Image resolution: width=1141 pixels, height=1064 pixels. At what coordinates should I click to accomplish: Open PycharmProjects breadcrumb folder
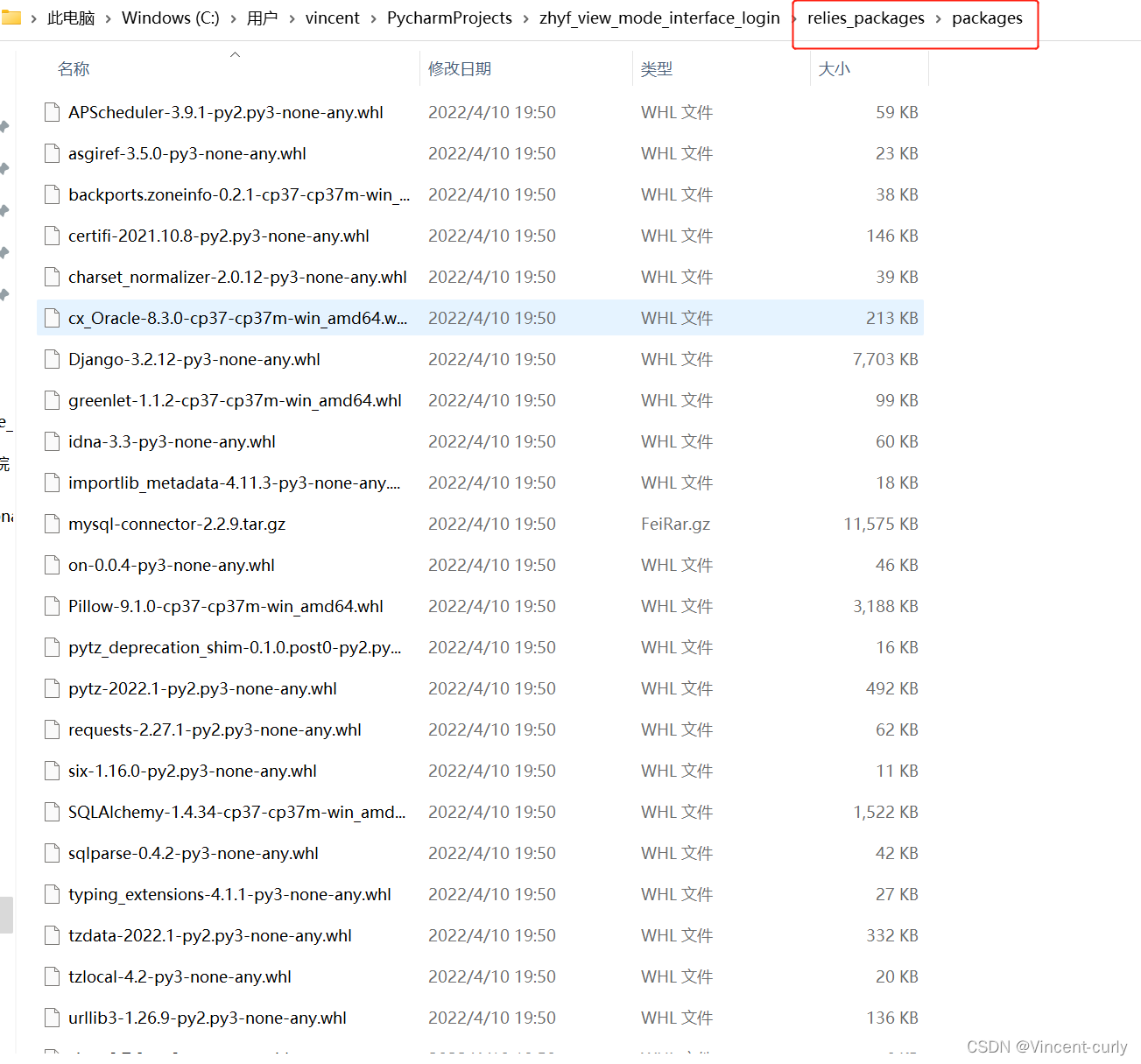tap(449, 18)
